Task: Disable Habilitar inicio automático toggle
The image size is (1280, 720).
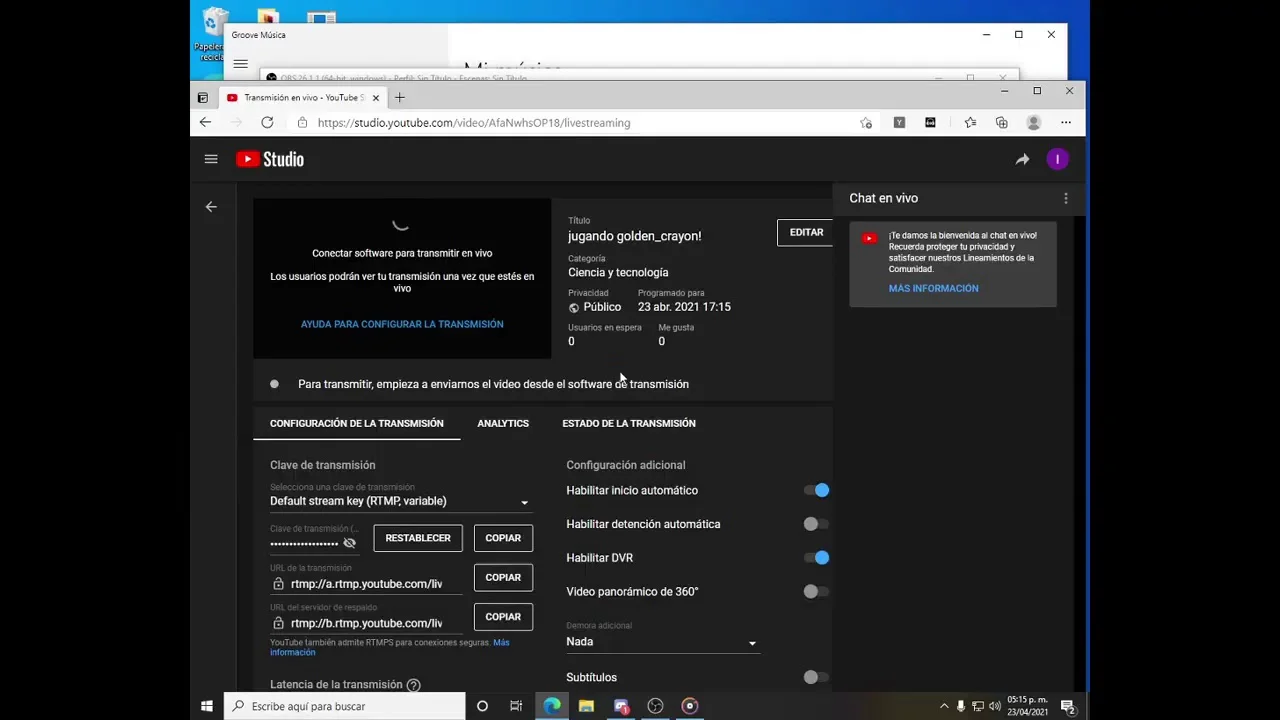Action: [817, 490]
